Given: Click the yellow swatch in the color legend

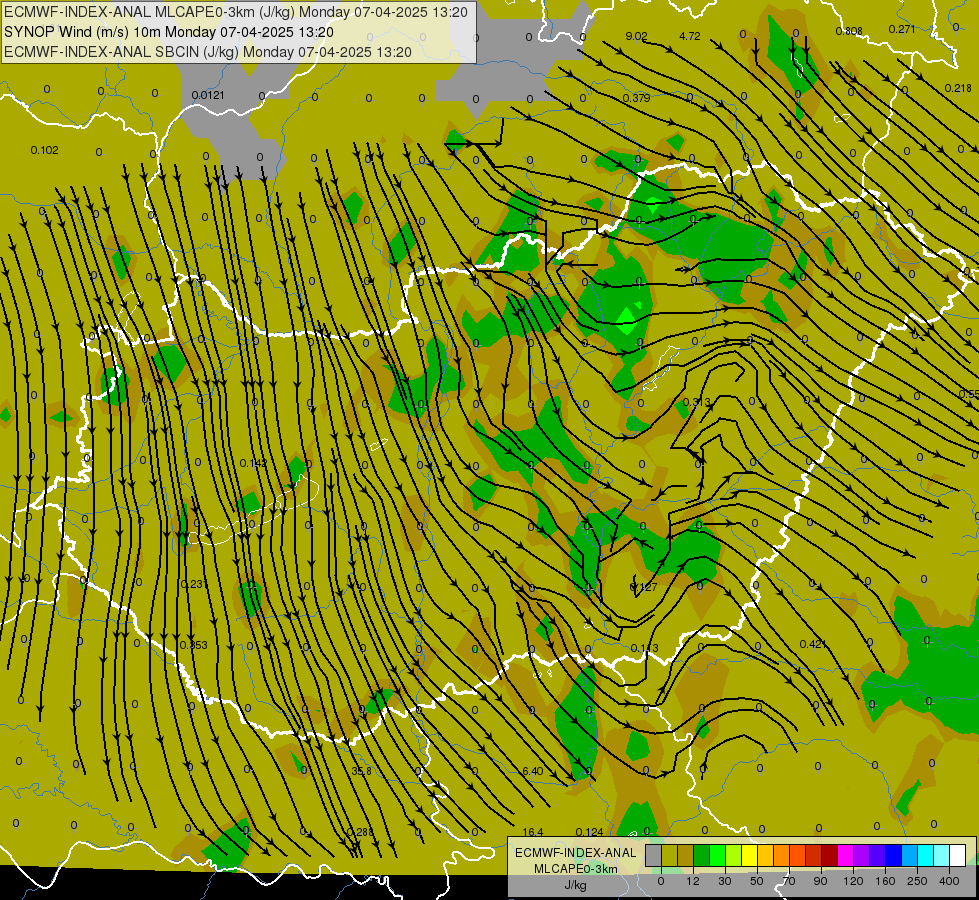Looking at the screenshot, I should coord(749,856).
